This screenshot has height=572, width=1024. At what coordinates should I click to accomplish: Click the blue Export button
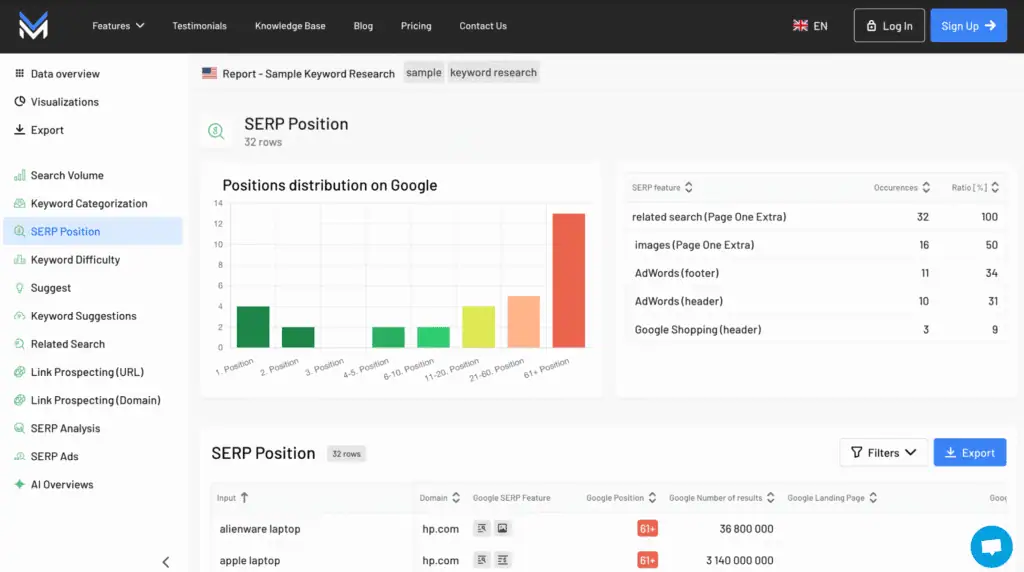[969, 453]
